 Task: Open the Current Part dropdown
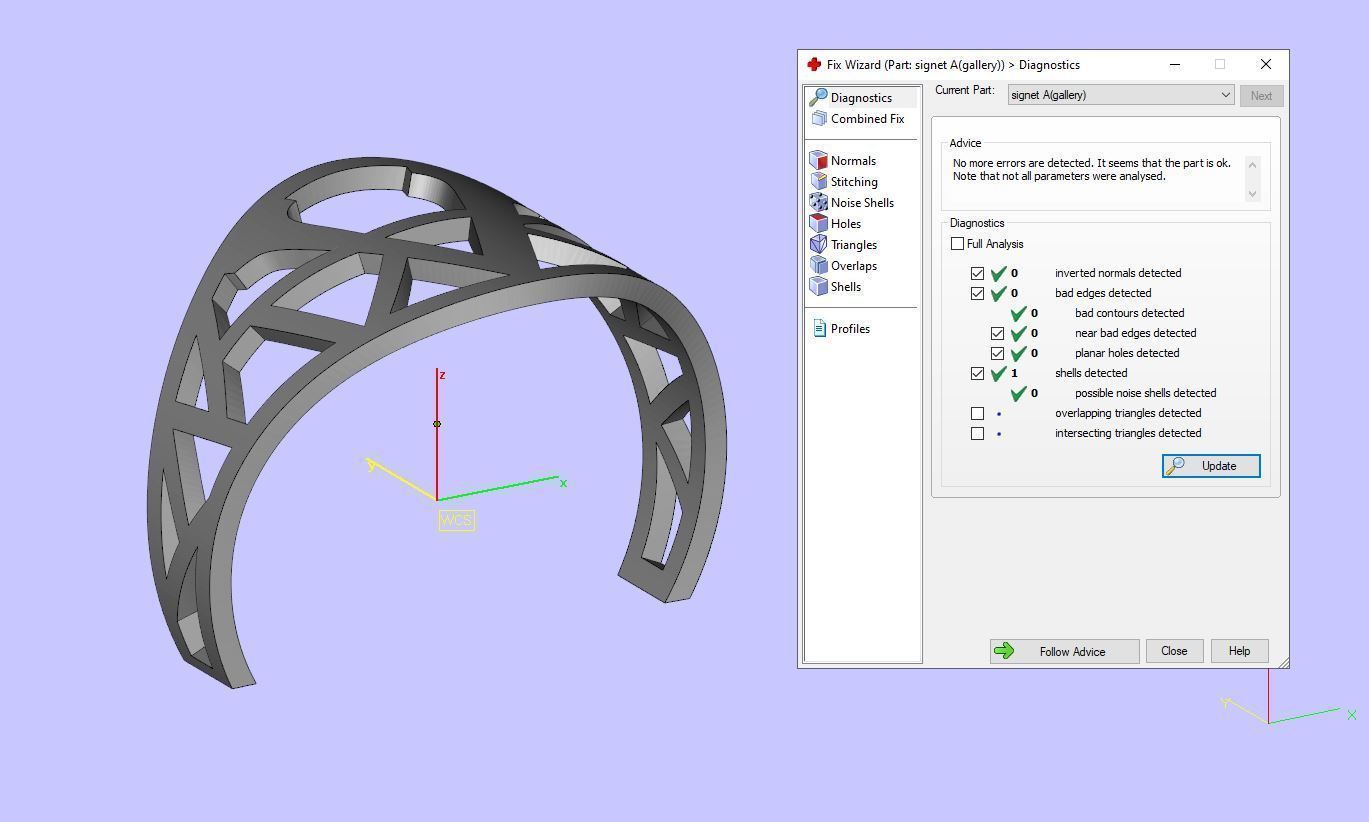pyautogui.click(x=1120, y=95)
